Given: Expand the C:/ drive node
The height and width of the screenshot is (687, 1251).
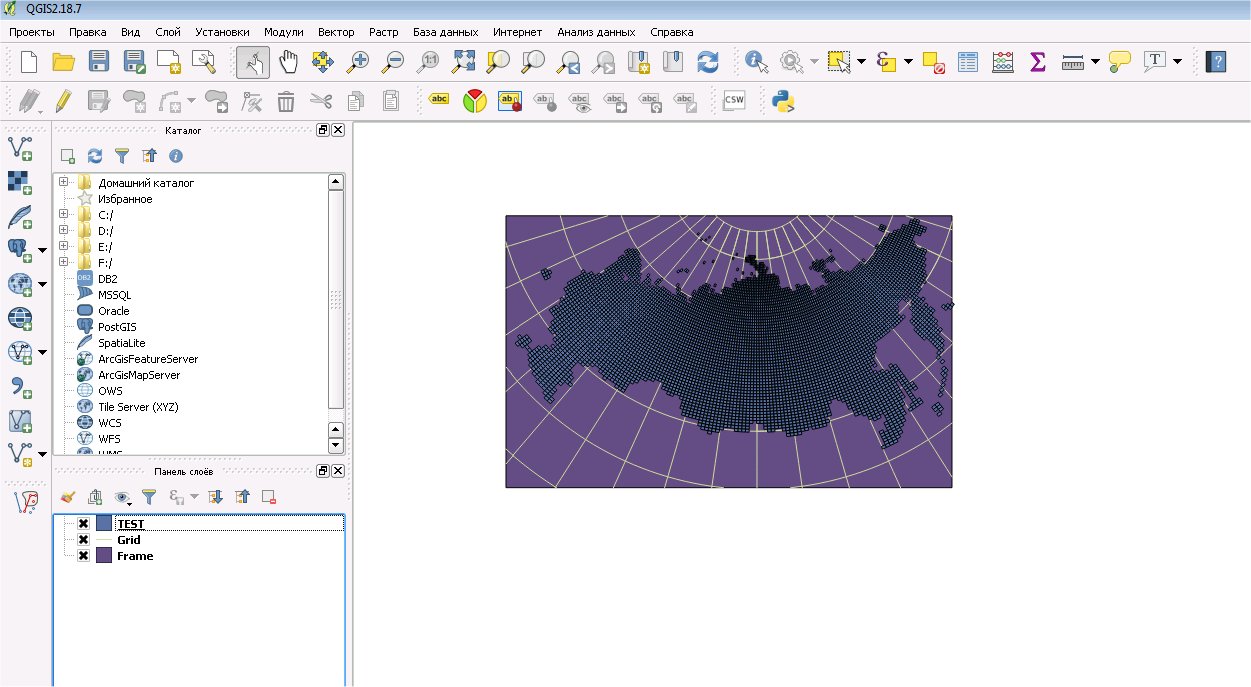Looking at the screenshot, I should coord(63,215).
